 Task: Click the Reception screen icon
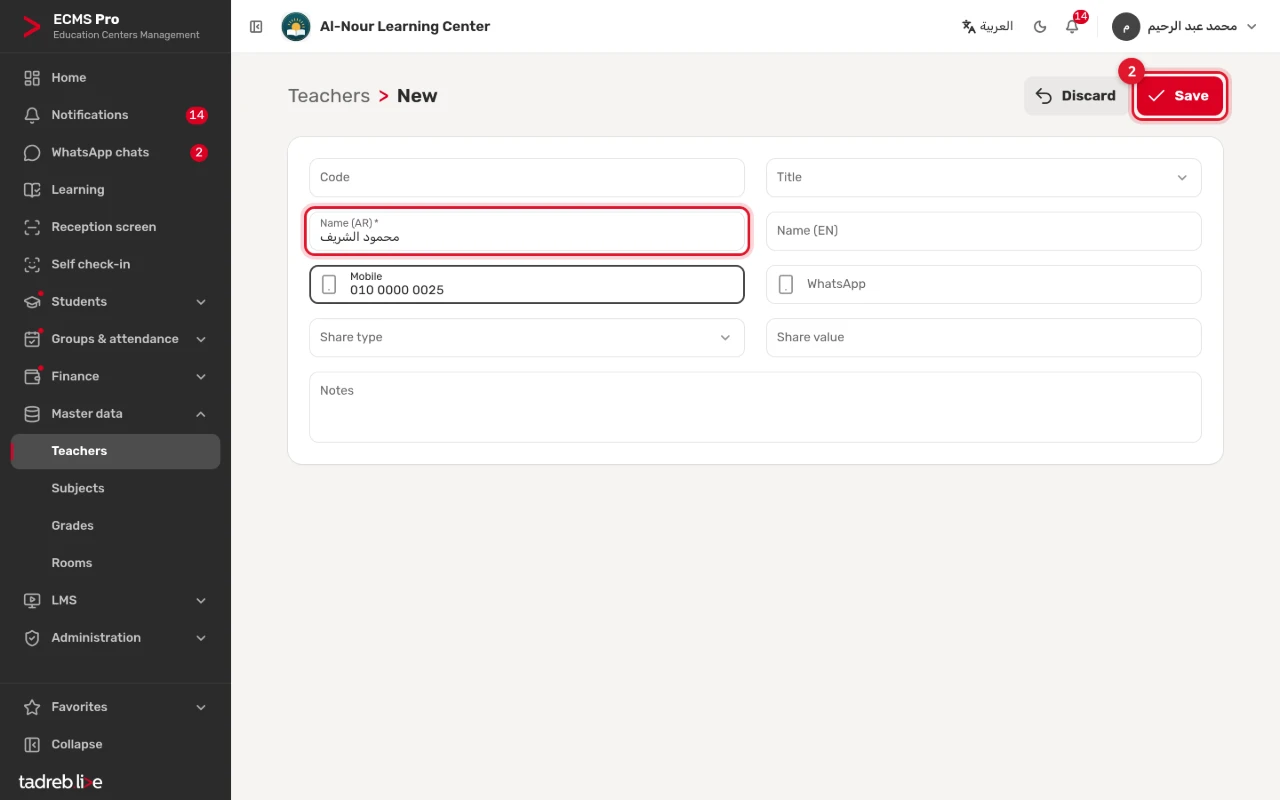(x=32, y=227)
